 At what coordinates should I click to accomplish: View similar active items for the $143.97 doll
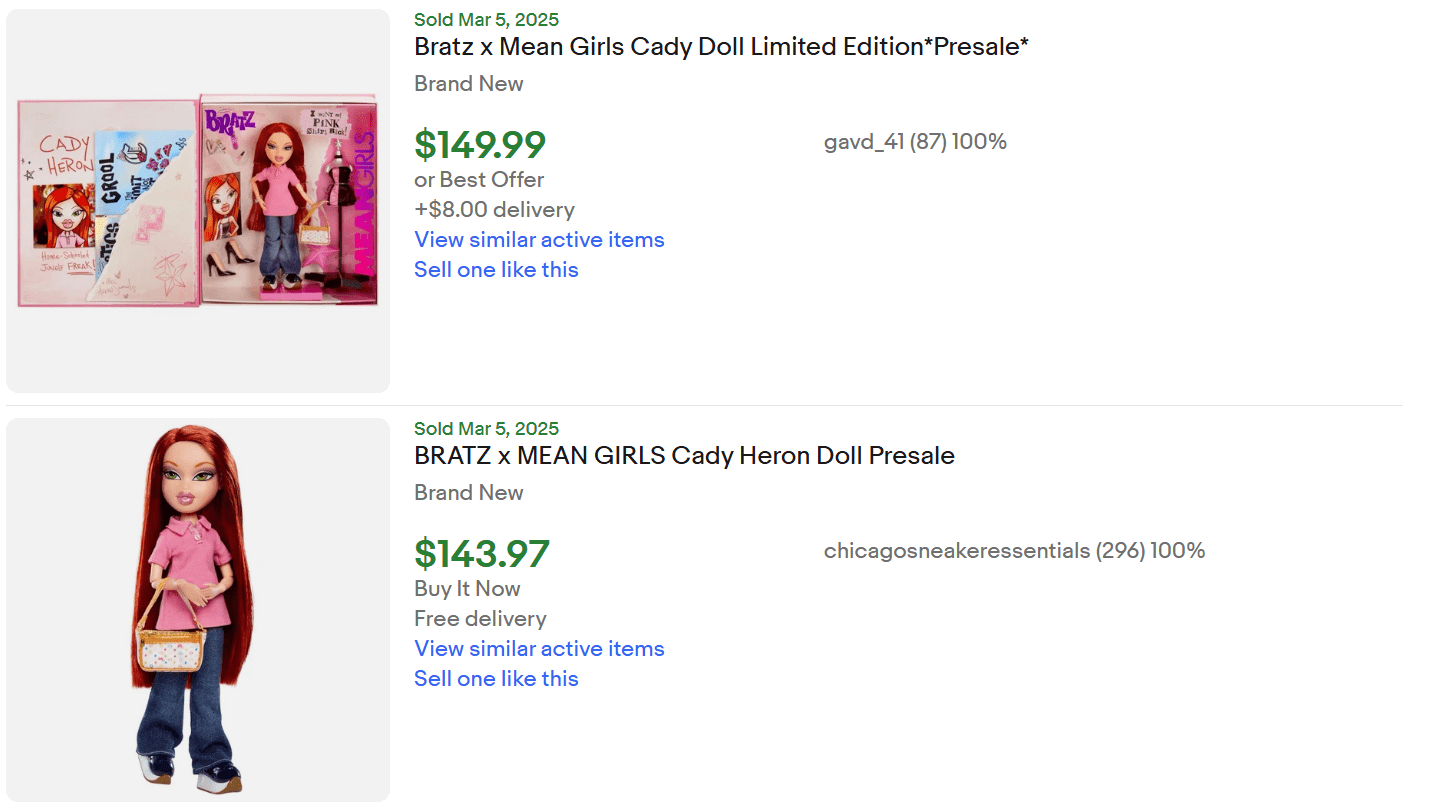tap(539, 649)
